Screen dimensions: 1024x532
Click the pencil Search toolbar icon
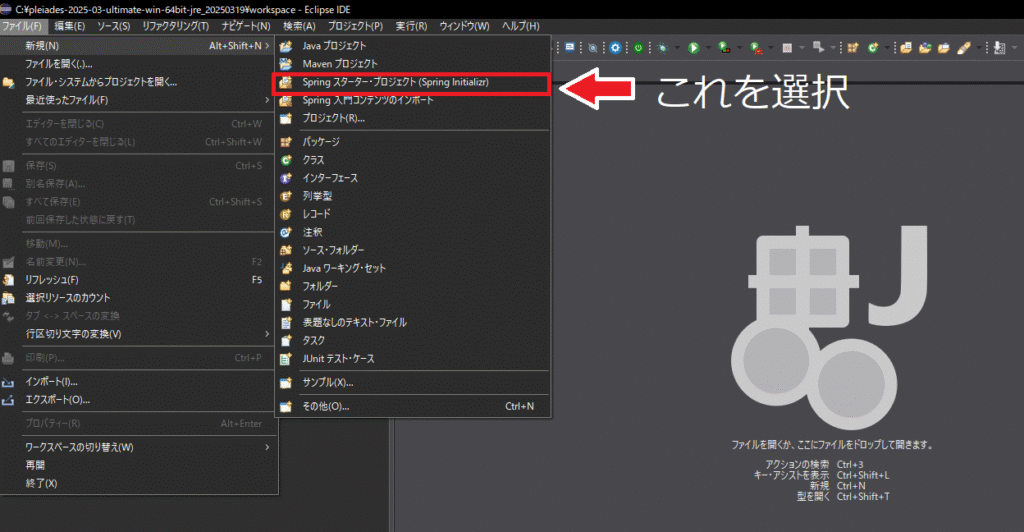[x=964, y=48]
